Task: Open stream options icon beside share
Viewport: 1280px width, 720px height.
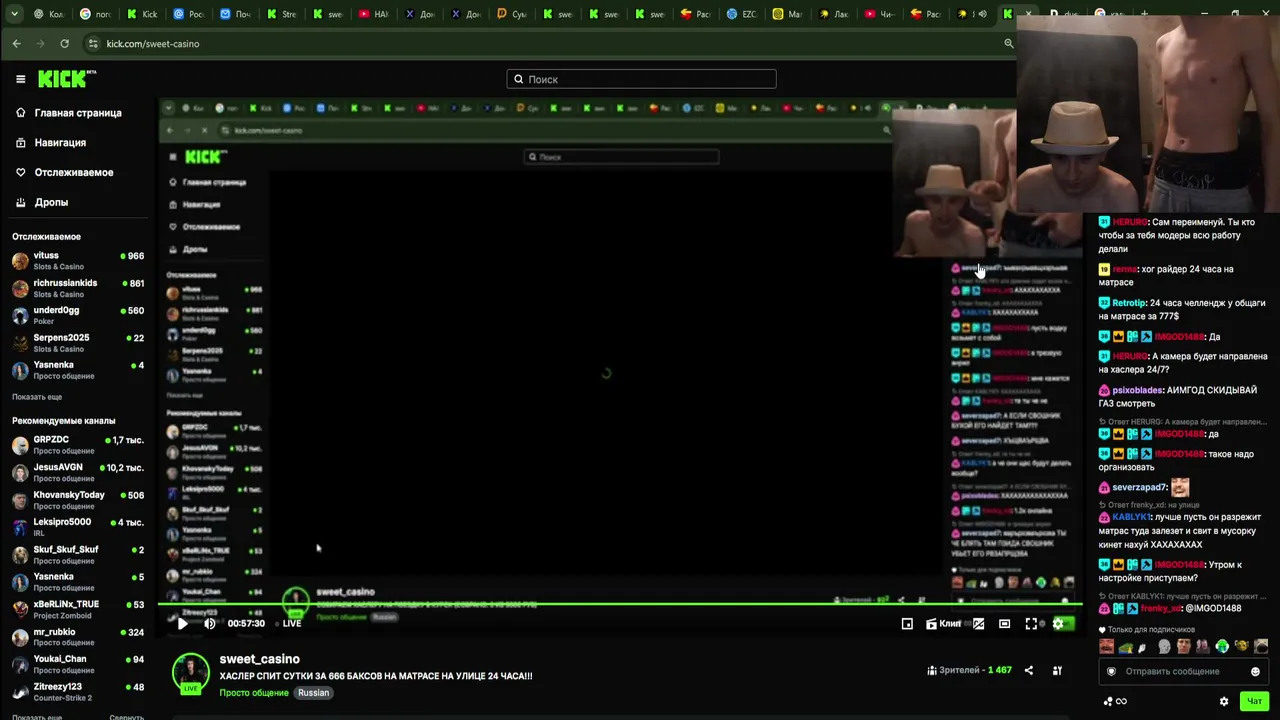Action: coord(1057,670)
